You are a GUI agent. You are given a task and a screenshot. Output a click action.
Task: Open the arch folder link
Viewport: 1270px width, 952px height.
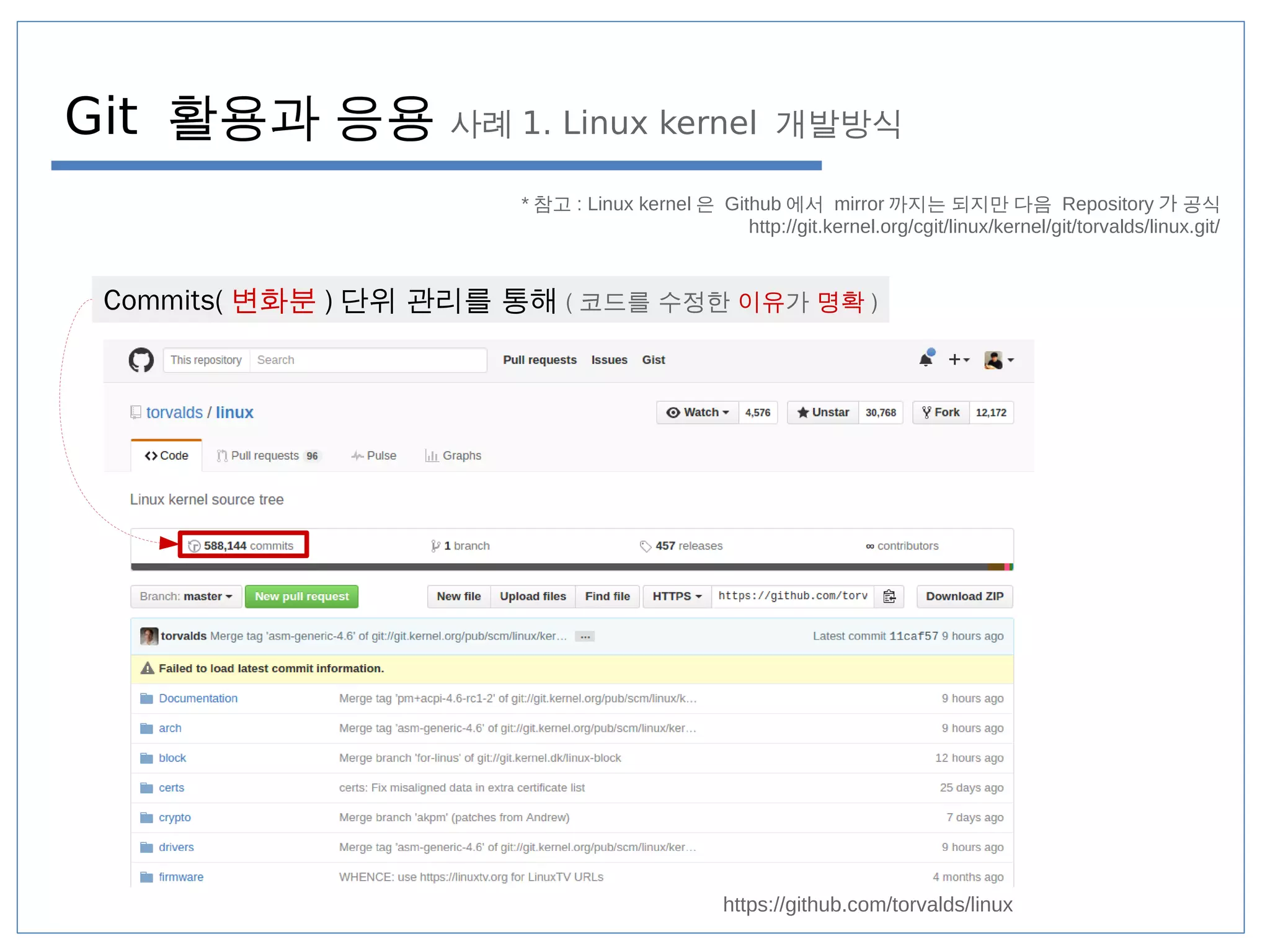(x=170, y=728)
